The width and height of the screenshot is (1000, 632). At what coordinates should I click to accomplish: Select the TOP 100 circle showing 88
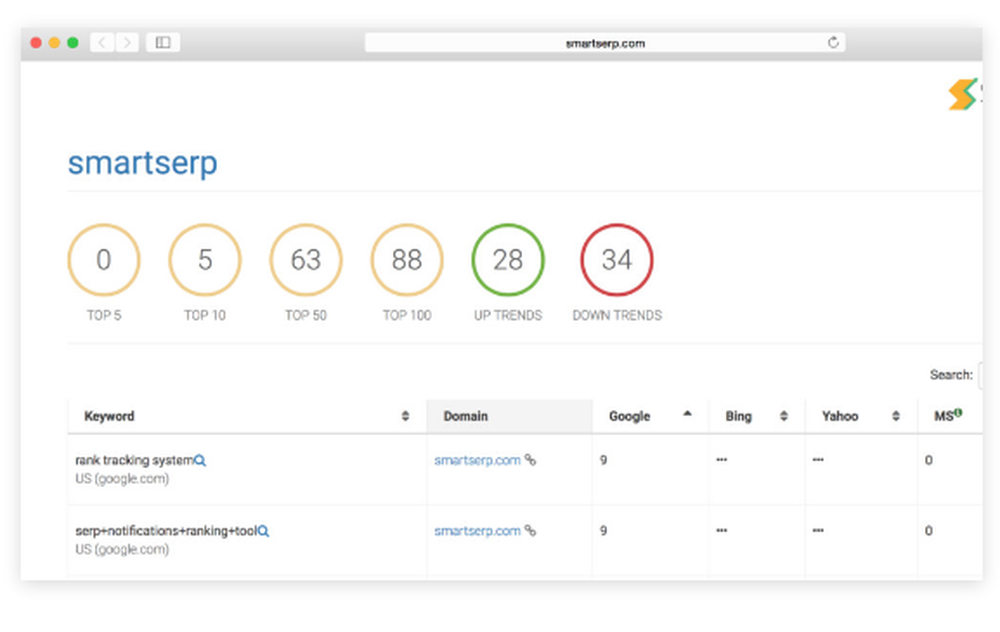(407, 260)
